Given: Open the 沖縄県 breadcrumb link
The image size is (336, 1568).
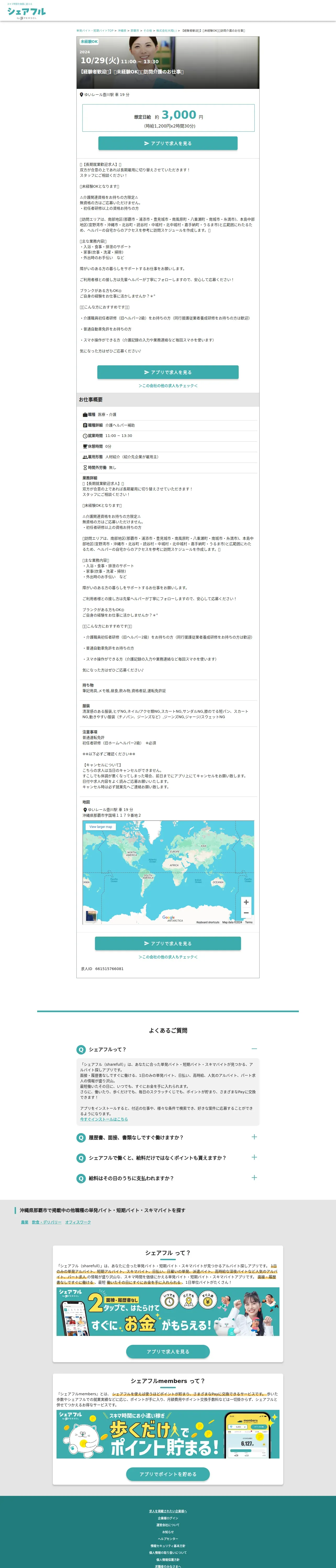Looking at the screenshot, I should pos(122,30).
